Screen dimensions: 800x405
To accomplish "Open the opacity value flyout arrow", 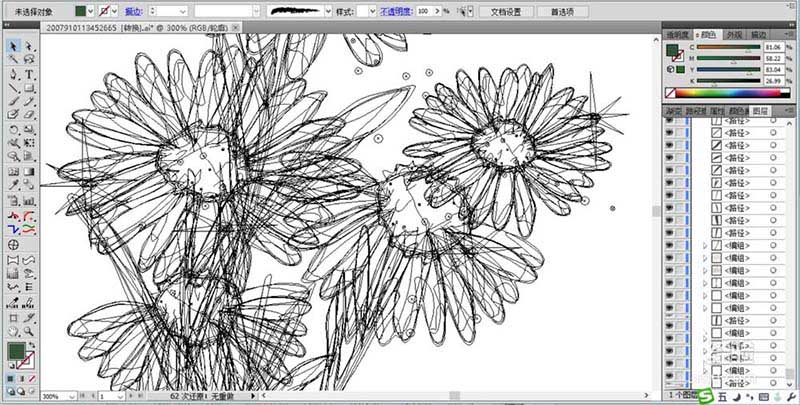I will (x=439, y=11).
